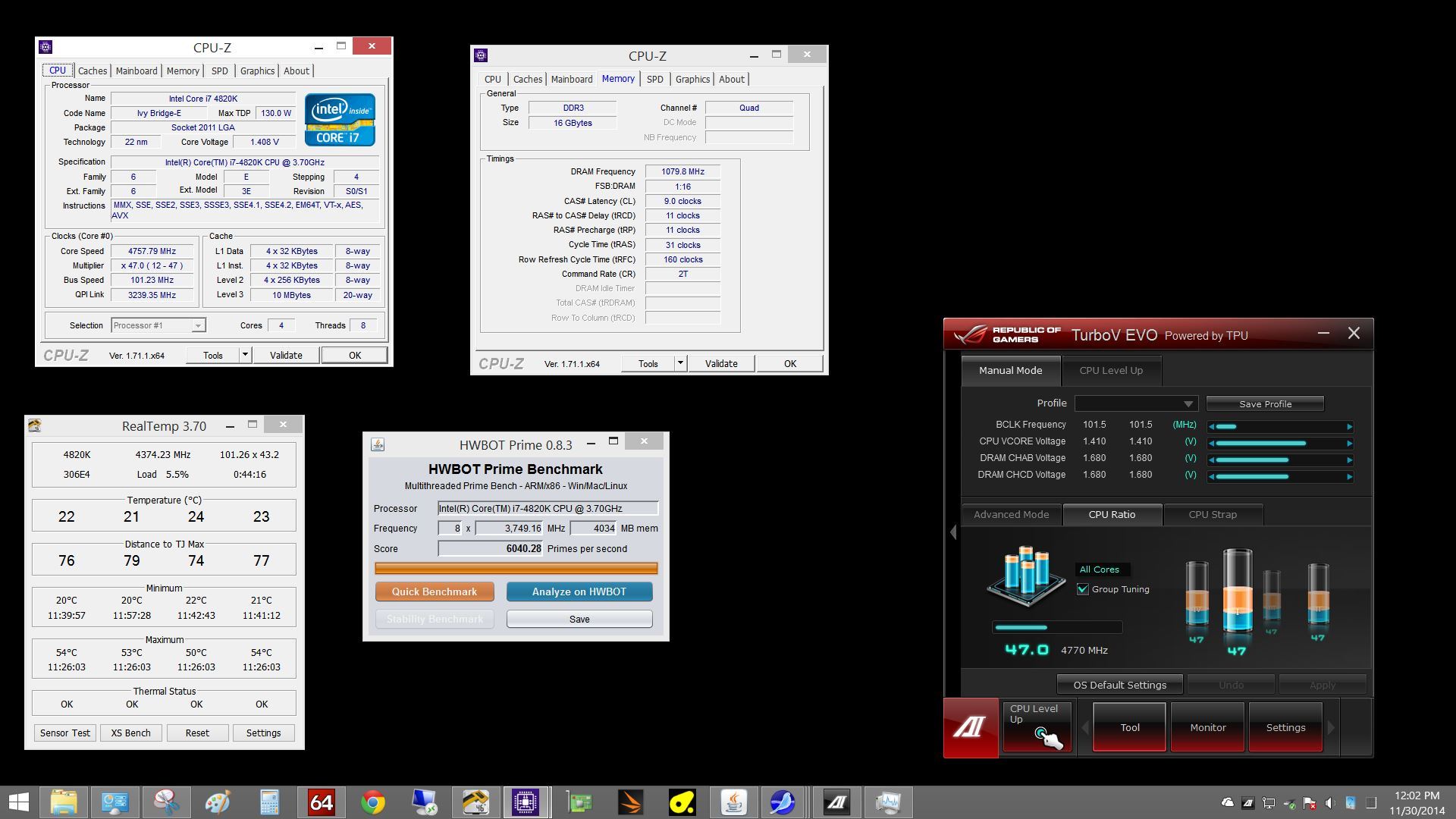Image resolution: width=1456 pixels, height=819 pixels.
Task: Open Calculator from the taskbar
Action: 269,802
